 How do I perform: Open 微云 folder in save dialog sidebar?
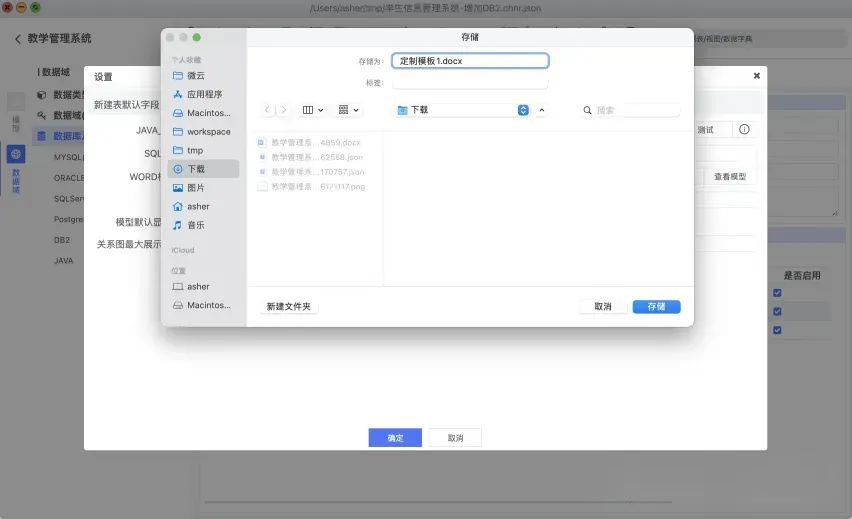195,76
